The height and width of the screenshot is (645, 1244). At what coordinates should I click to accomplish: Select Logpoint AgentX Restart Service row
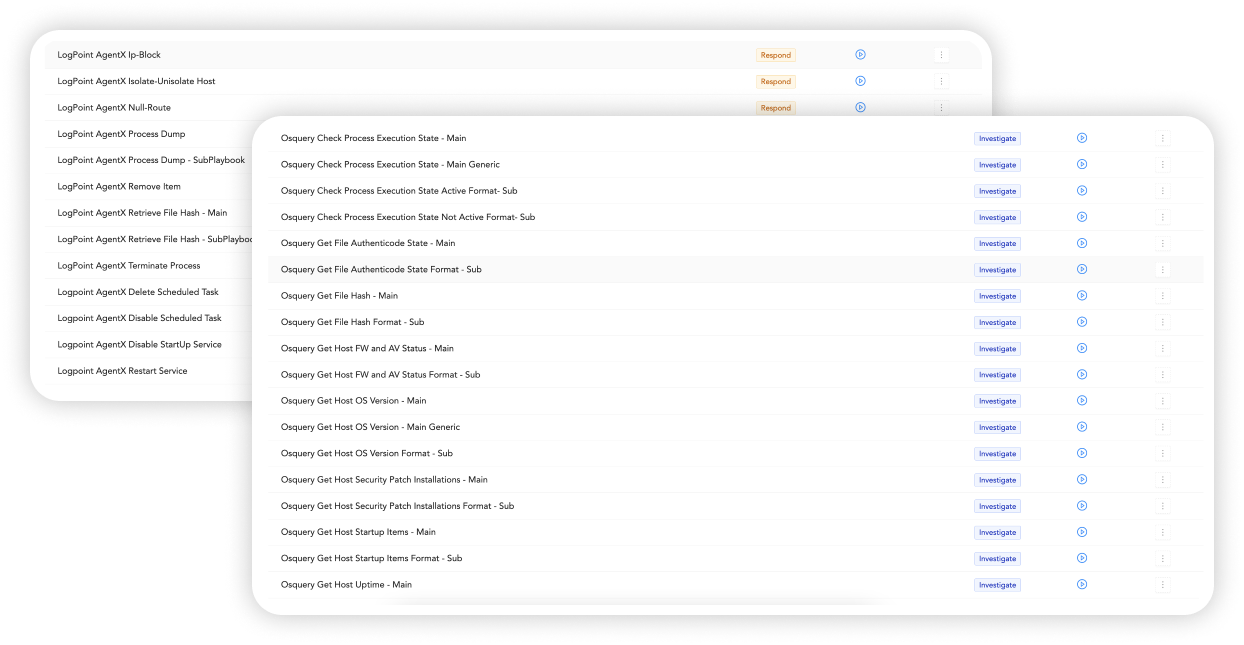(x=150, y=371)
